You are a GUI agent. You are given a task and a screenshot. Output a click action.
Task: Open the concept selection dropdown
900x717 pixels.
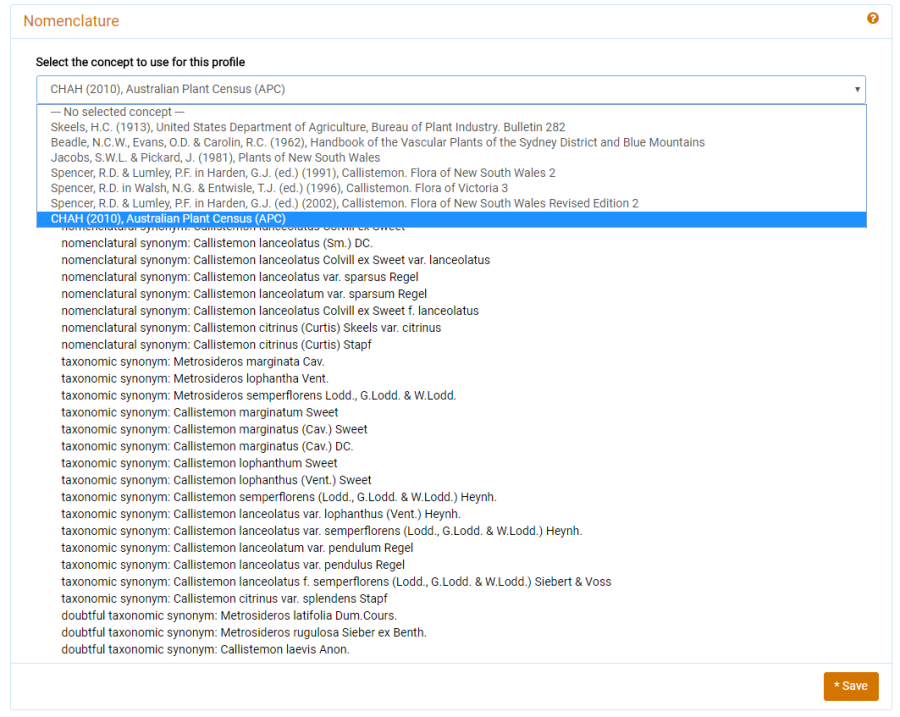click(450, 89)
